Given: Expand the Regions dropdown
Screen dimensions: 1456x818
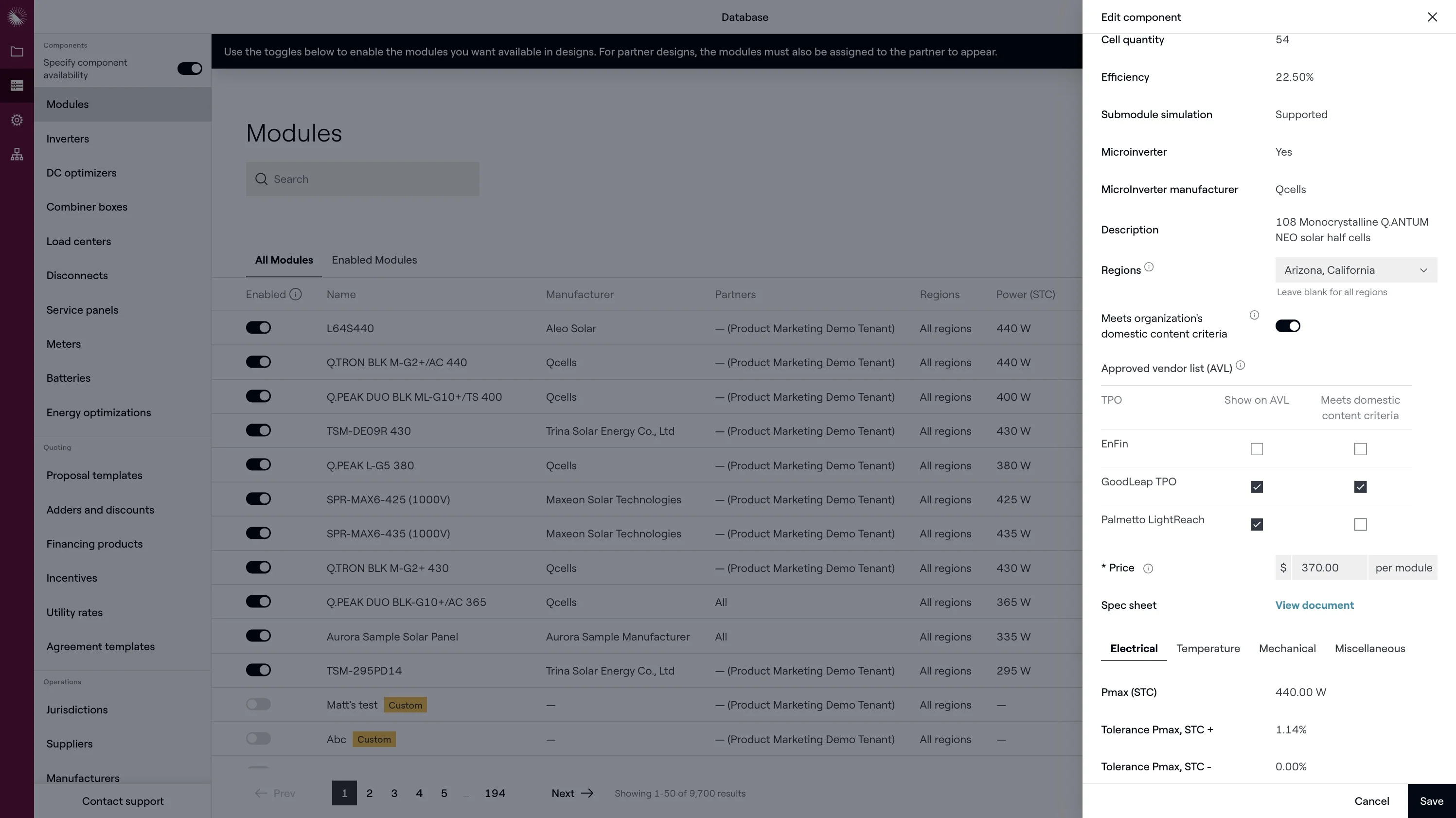Looking at the screenshot, I should tap(1355, 270).
